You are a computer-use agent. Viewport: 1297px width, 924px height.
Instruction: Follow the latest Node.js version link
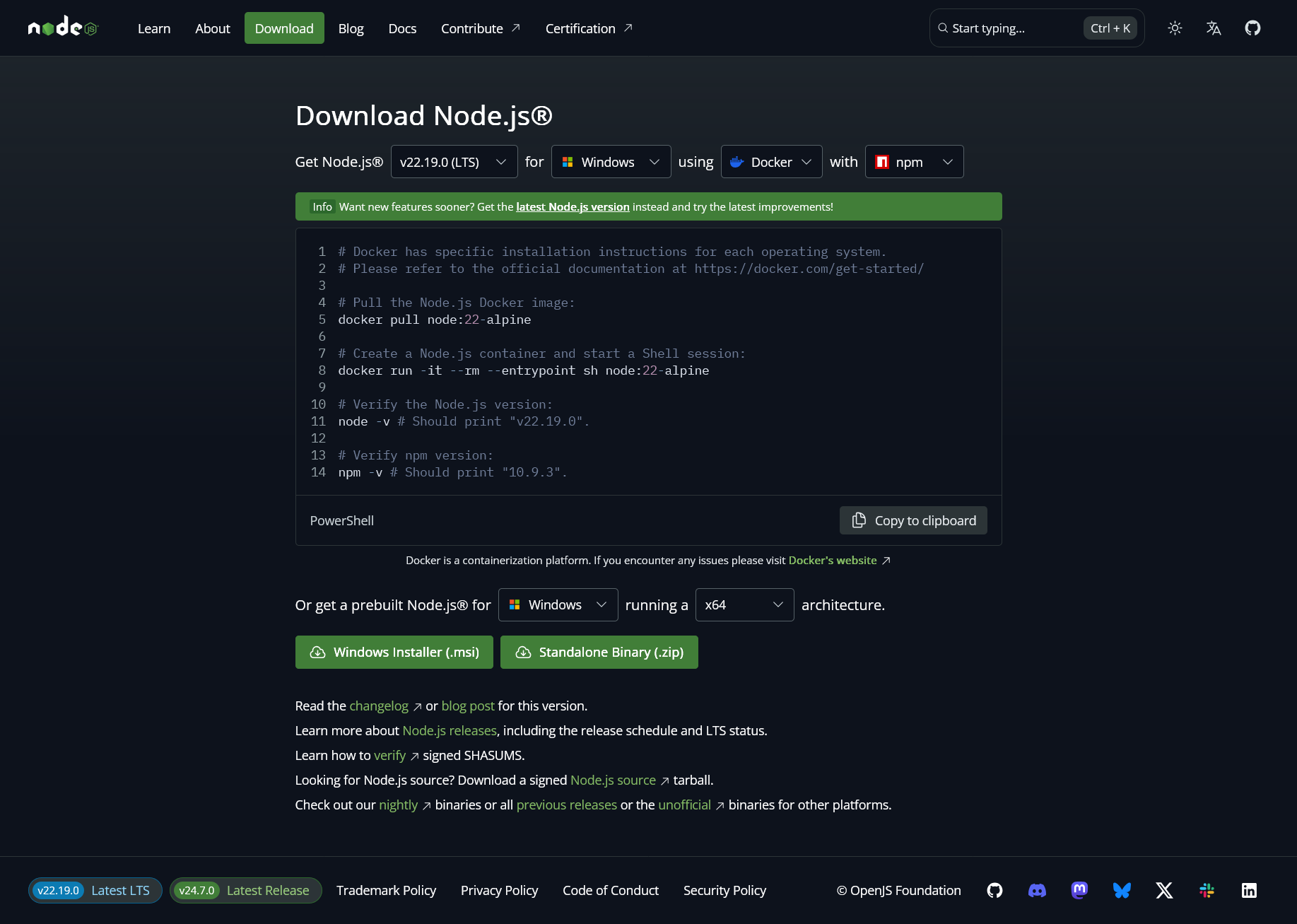[x=573, y=207]
